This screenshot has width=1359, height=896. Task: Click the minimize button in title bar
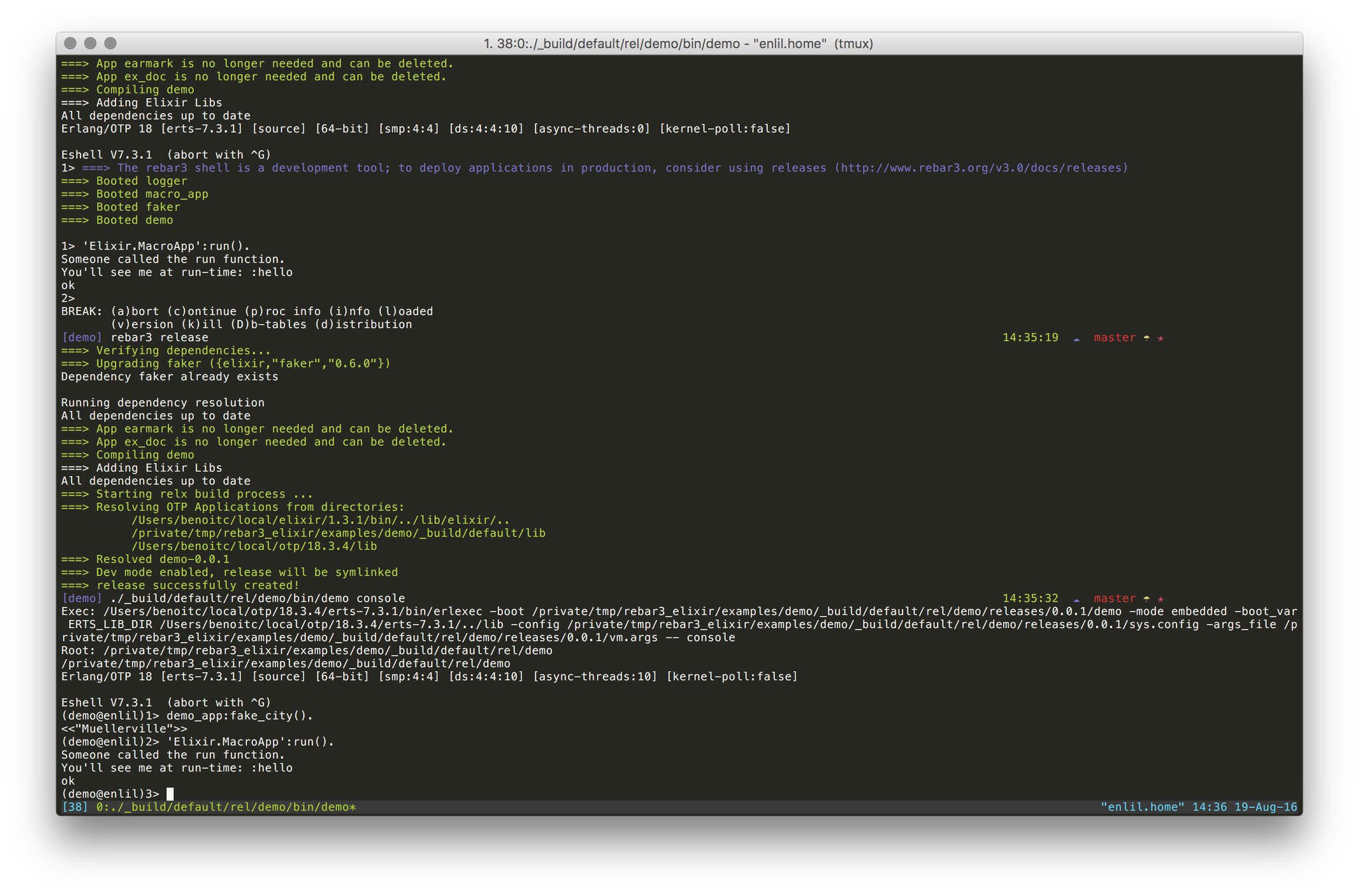click(x=90, y=43)
